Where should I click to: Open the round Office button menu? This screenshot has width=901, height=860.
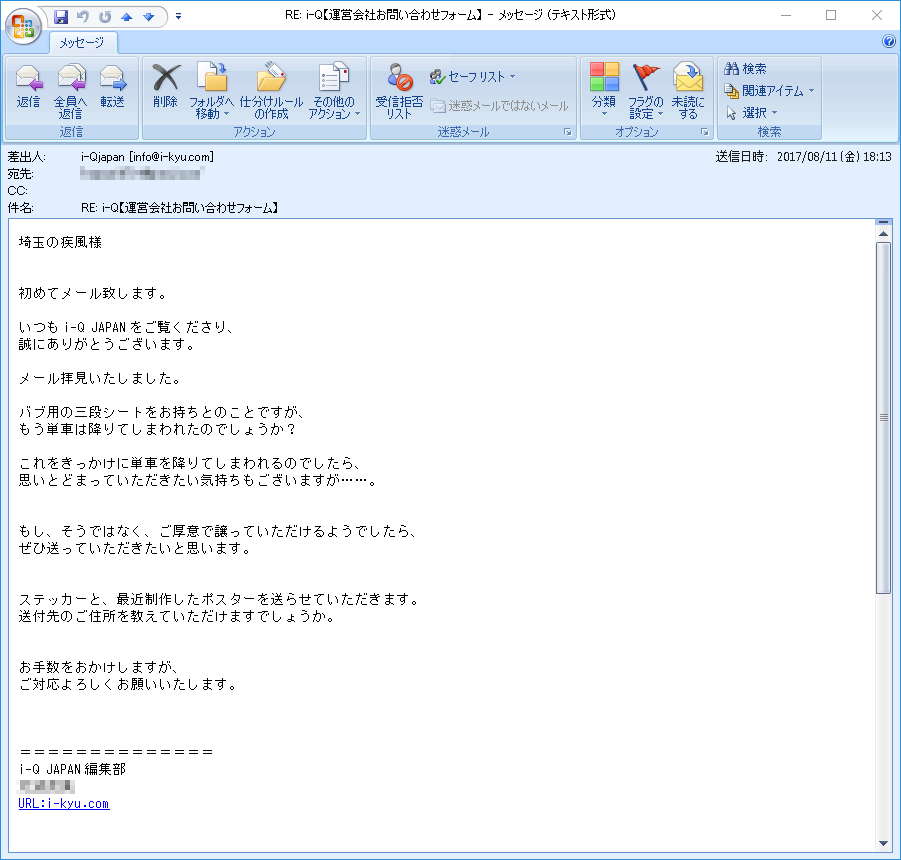click(23, 26)
